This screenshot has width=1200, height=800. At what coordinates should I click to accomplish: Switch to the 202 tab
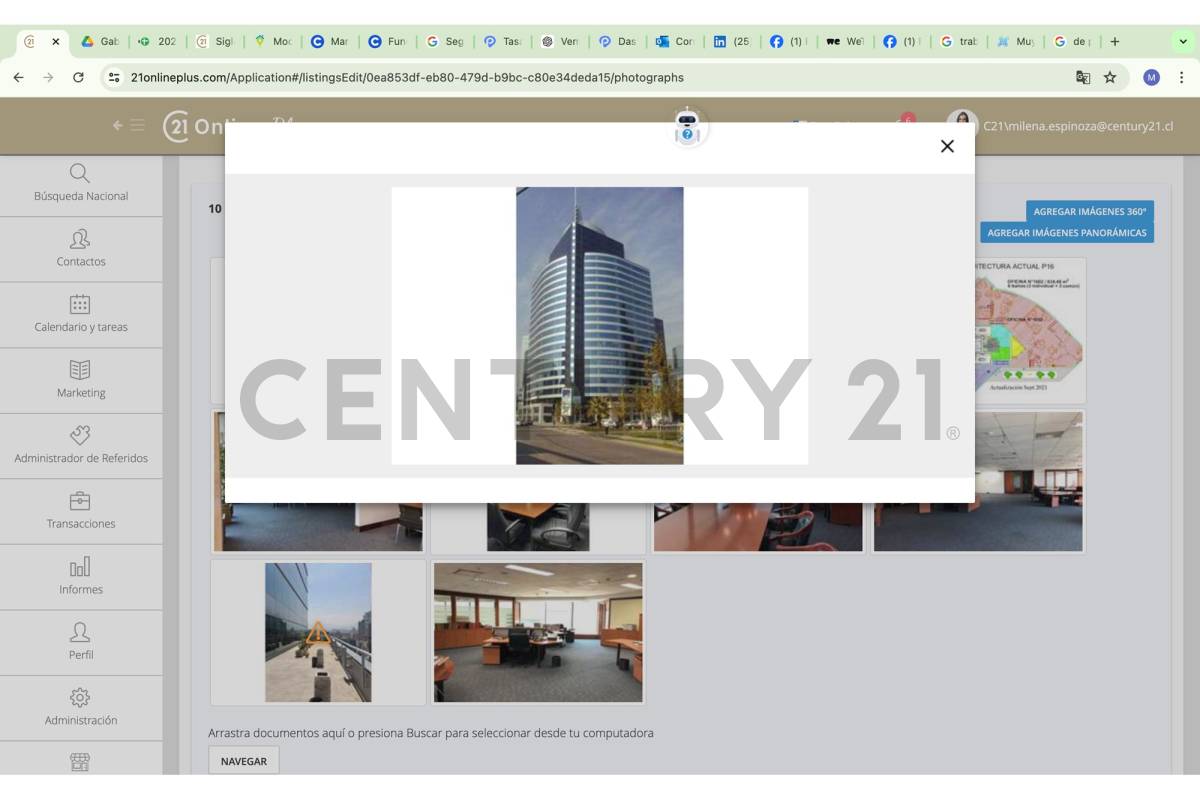tap(157, 42)
